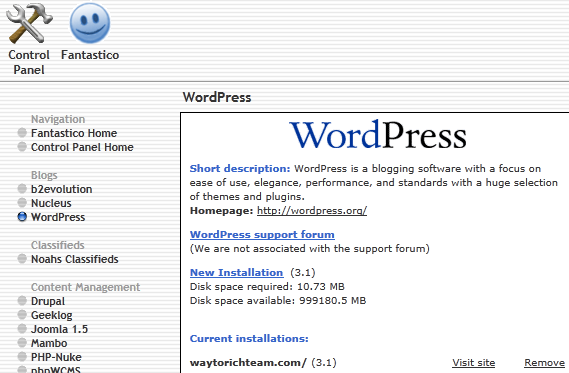Viewport: 569px width, 373px height.
Task: Click the grey bullet beside Geeklog
Action: pos(22,315)
